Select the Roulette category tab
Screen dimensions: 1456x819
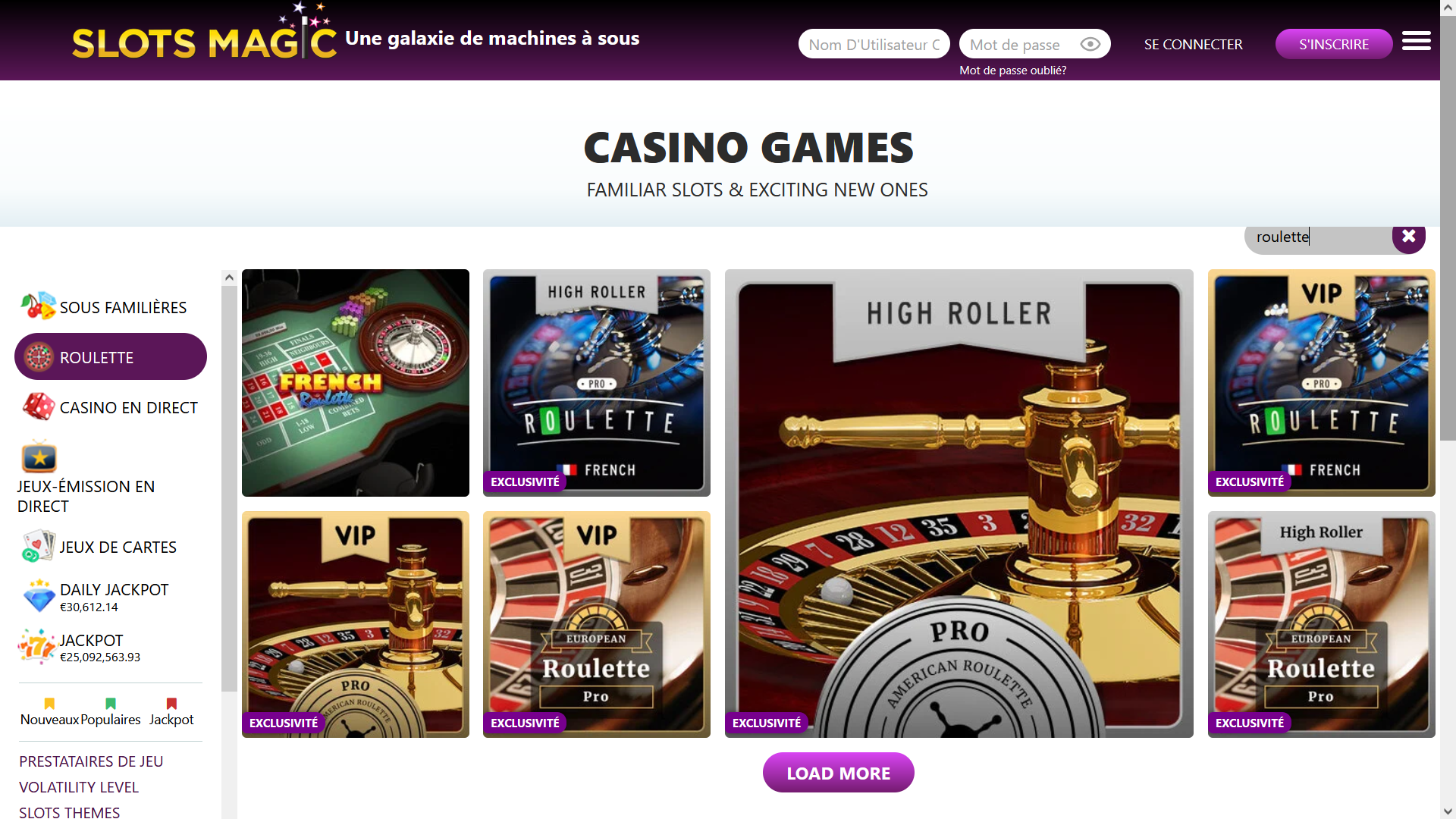pyautogui.click(x=111, y=356)
